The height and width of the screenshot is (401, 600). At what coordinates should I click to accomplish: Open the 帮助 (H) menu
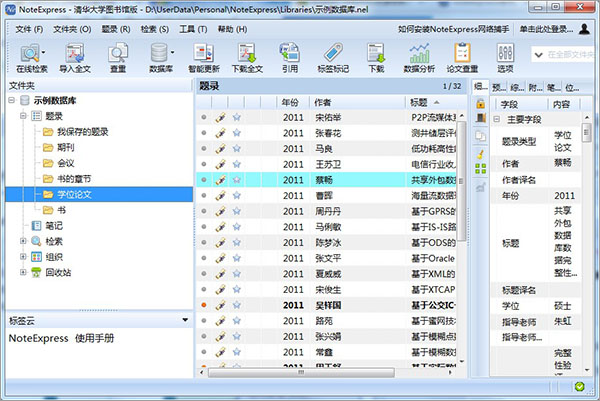(x=232, y=29)
